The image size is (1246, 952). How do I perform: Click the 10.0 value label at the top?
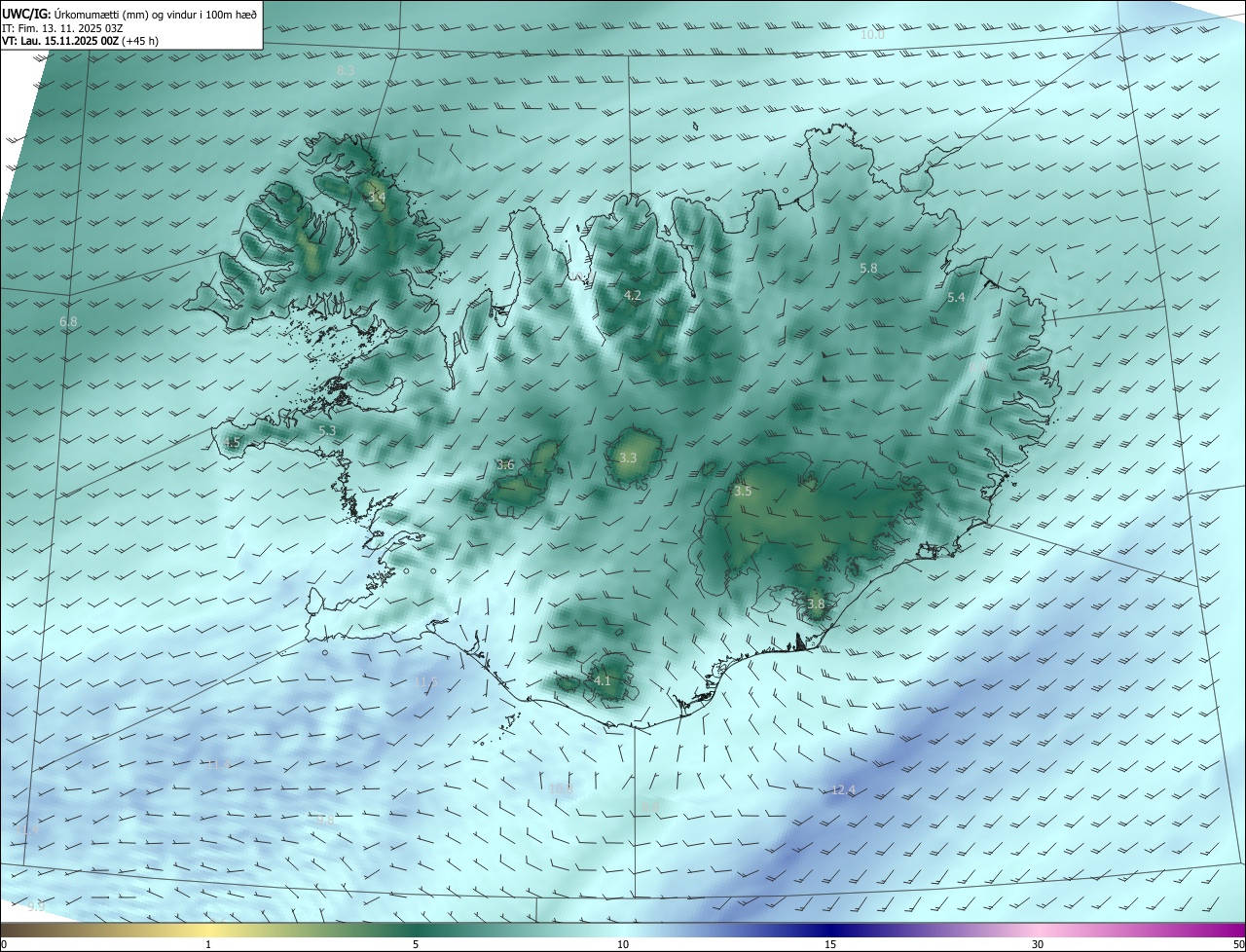pos(872,35)
